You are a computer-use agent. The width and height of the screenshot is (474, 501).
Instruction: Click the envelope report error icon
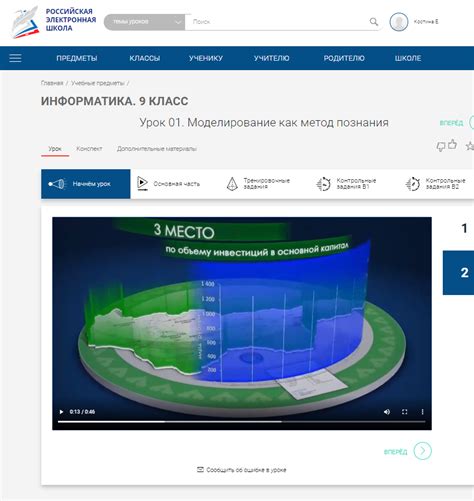coord(200,469)
